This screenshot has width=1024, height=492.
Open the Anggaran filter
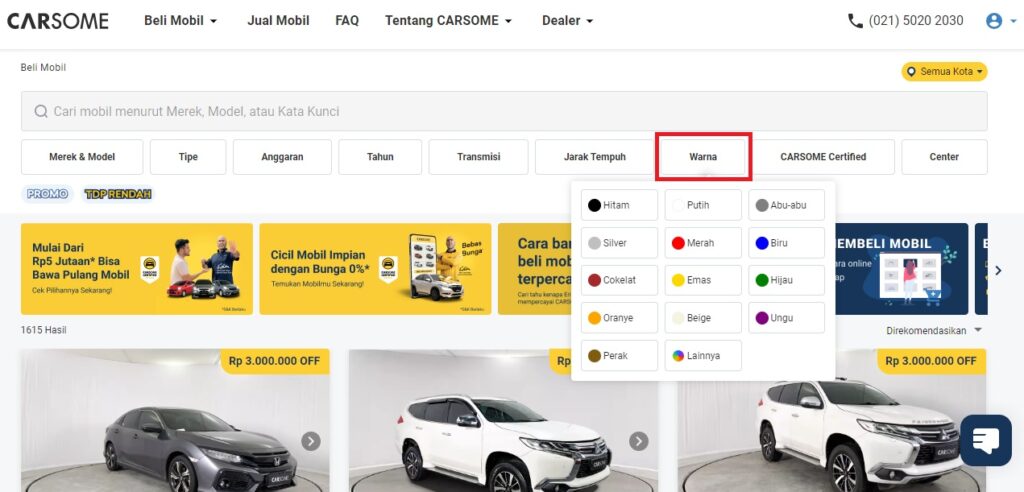click(x=282, y=157)
